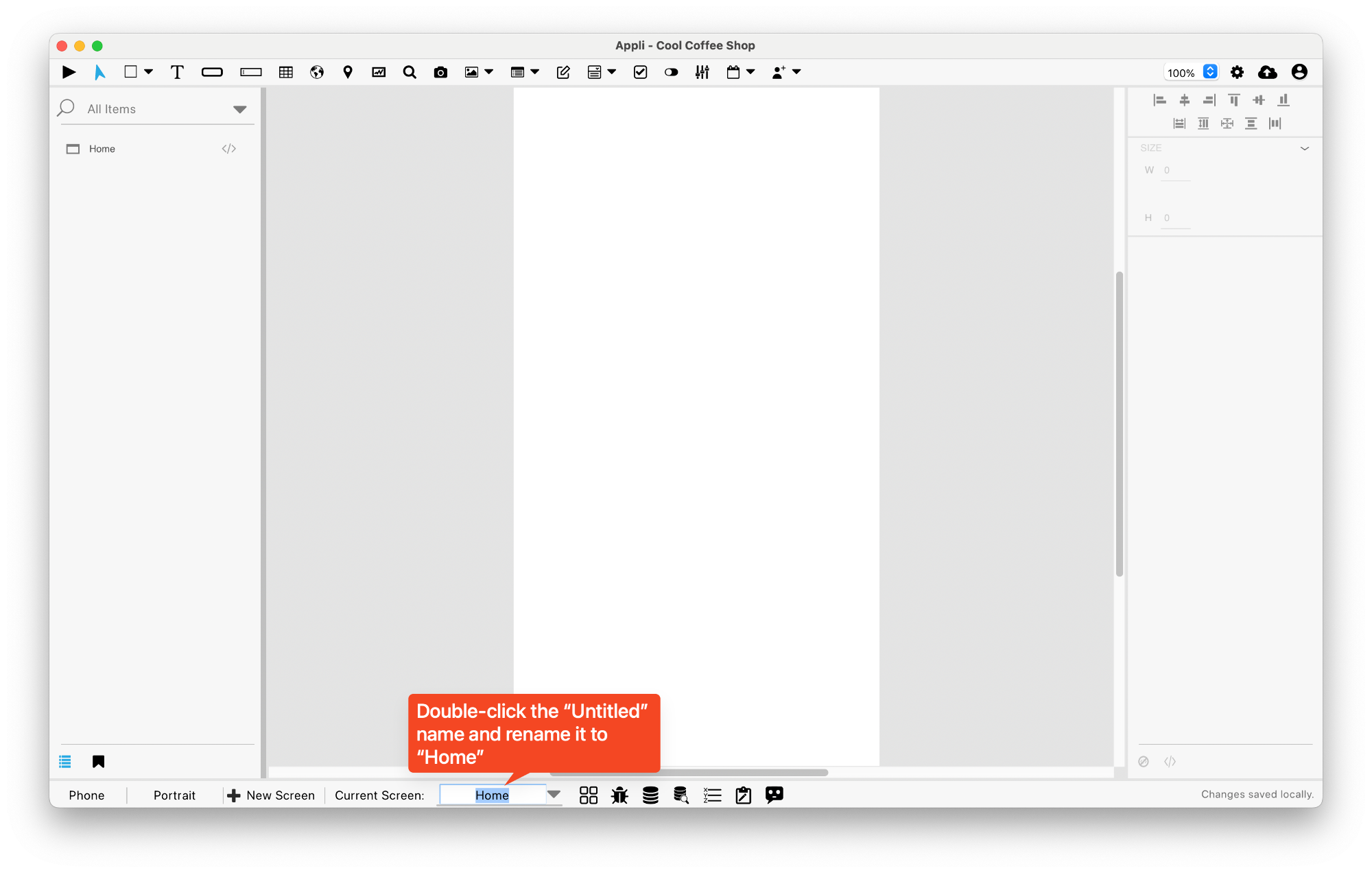This screenshot has height=873, width=1372.
Task: Select the Text tool
Action: (175, 71)
